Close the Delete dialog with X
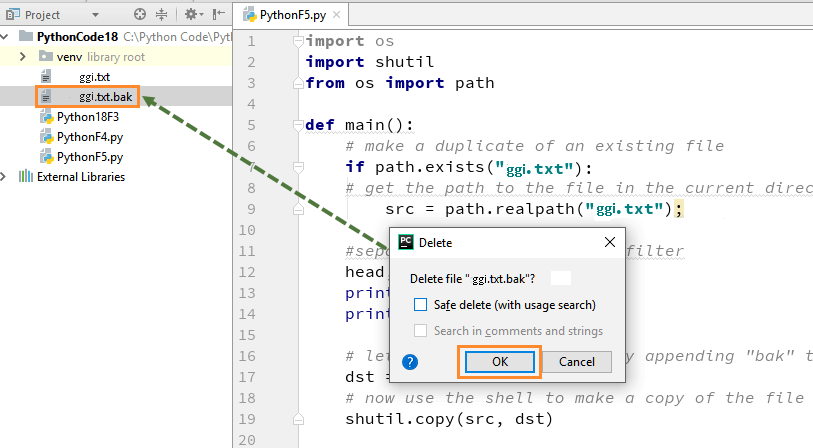The image size is (813, 448). click(x=609, y=242)
